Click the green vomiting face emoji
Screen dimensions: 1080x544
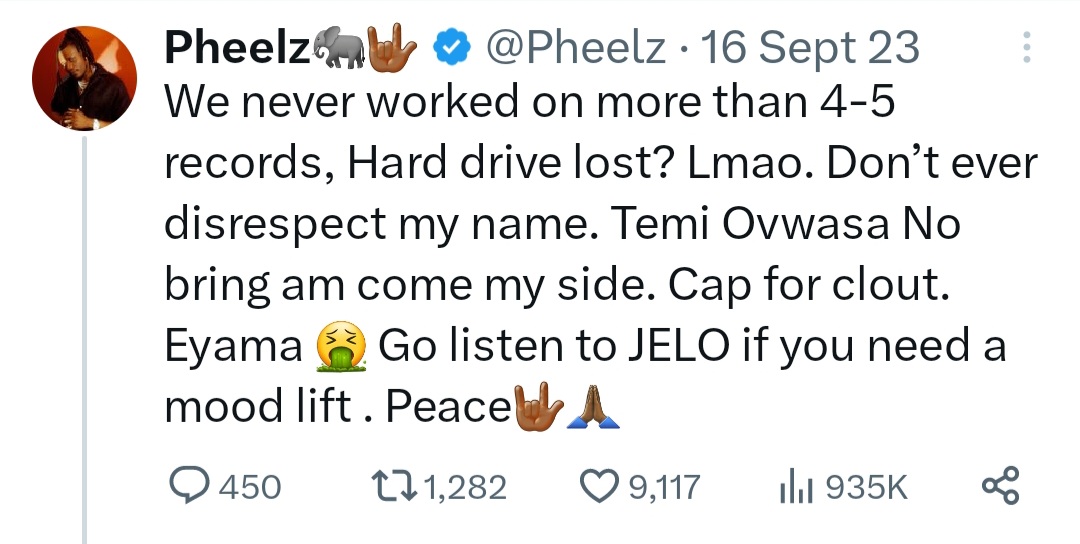(x=342, y=347)
